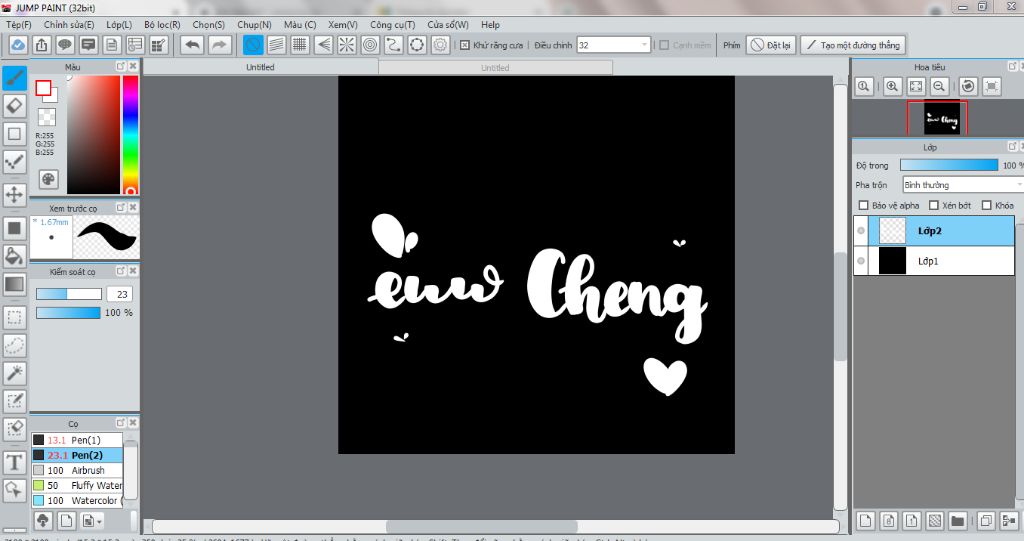Select the rectangular Selection tool
Image resolution: width=1024 pixels, height=541 pixels.
pyautogui.click(x=14, y=318)
